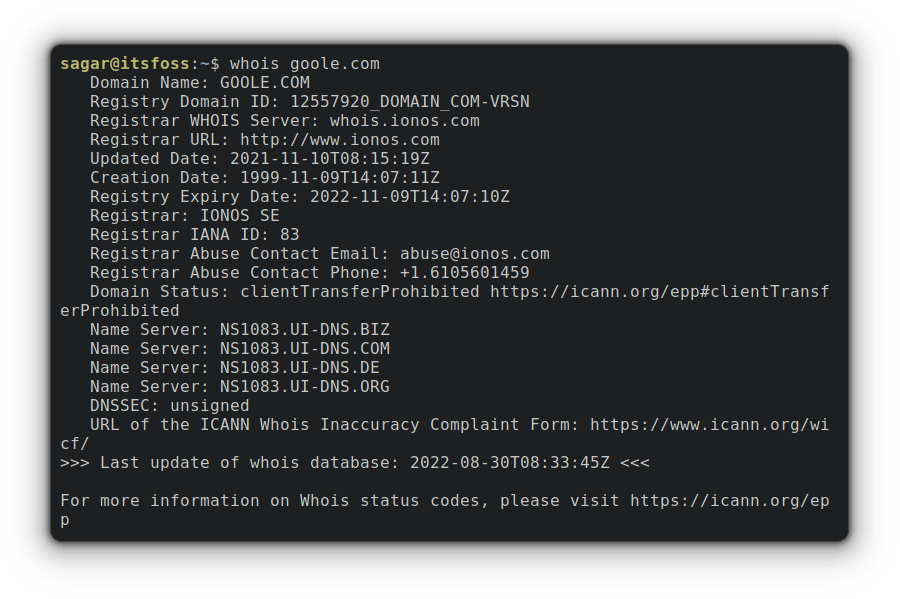Click the Registrar IONOS SE line
This screenshot has height=599, width=900.
[185, 216]
